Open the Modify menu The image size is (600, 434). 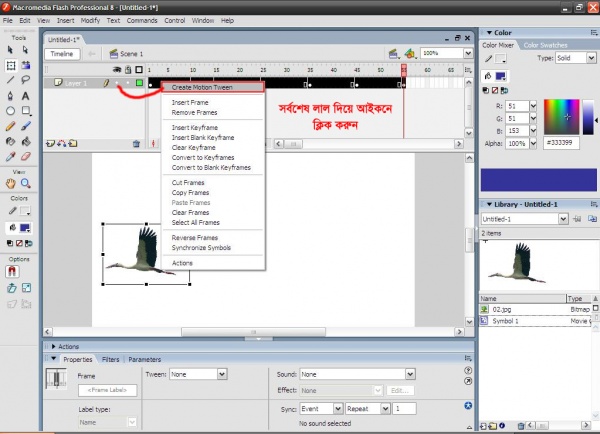[90, 21]
